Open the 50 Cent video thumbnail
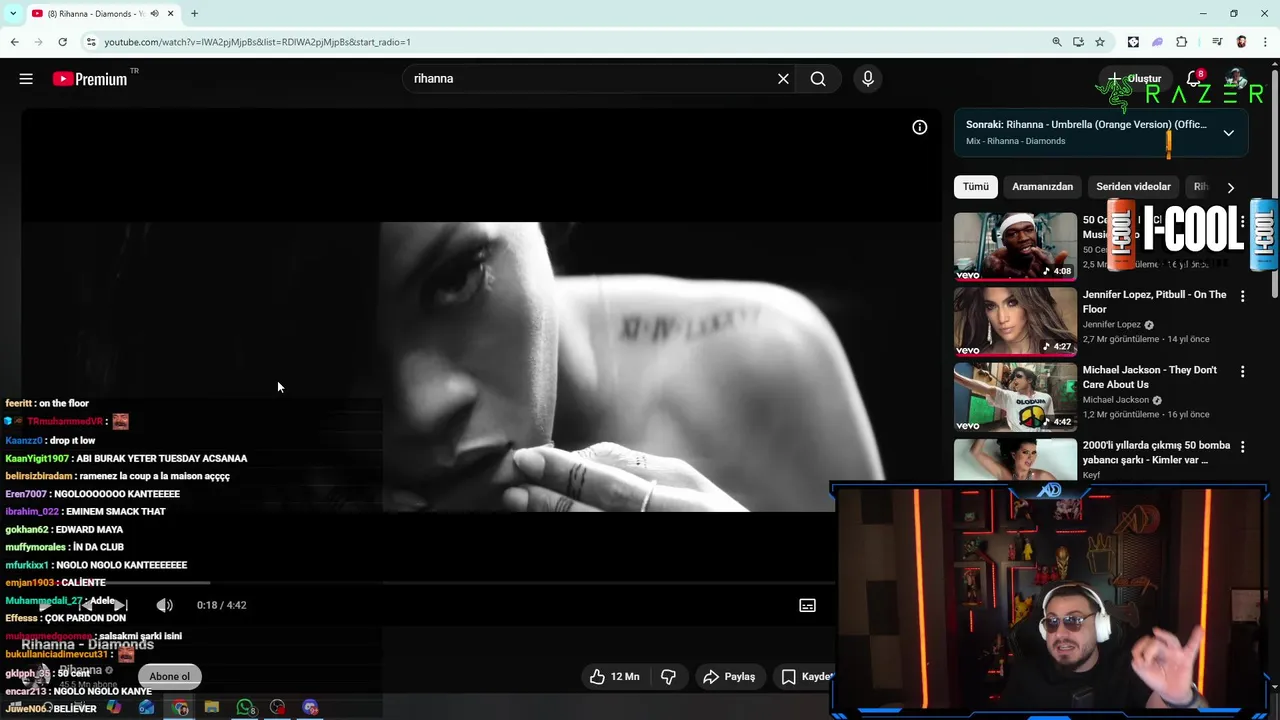This screenshot has width=1280, height=720. (1015, 246)
